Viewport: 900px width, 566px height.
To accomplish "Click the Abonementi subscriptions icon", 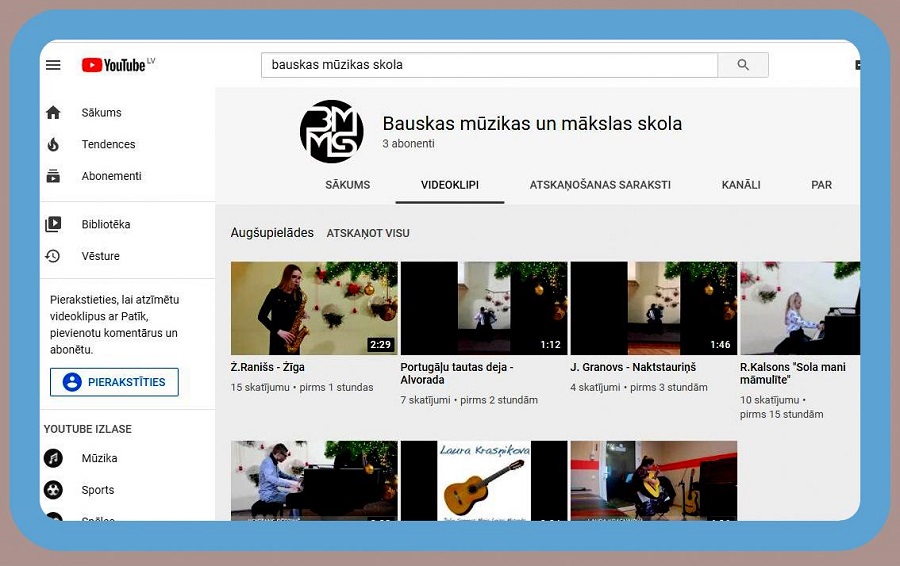I will 53,176.
